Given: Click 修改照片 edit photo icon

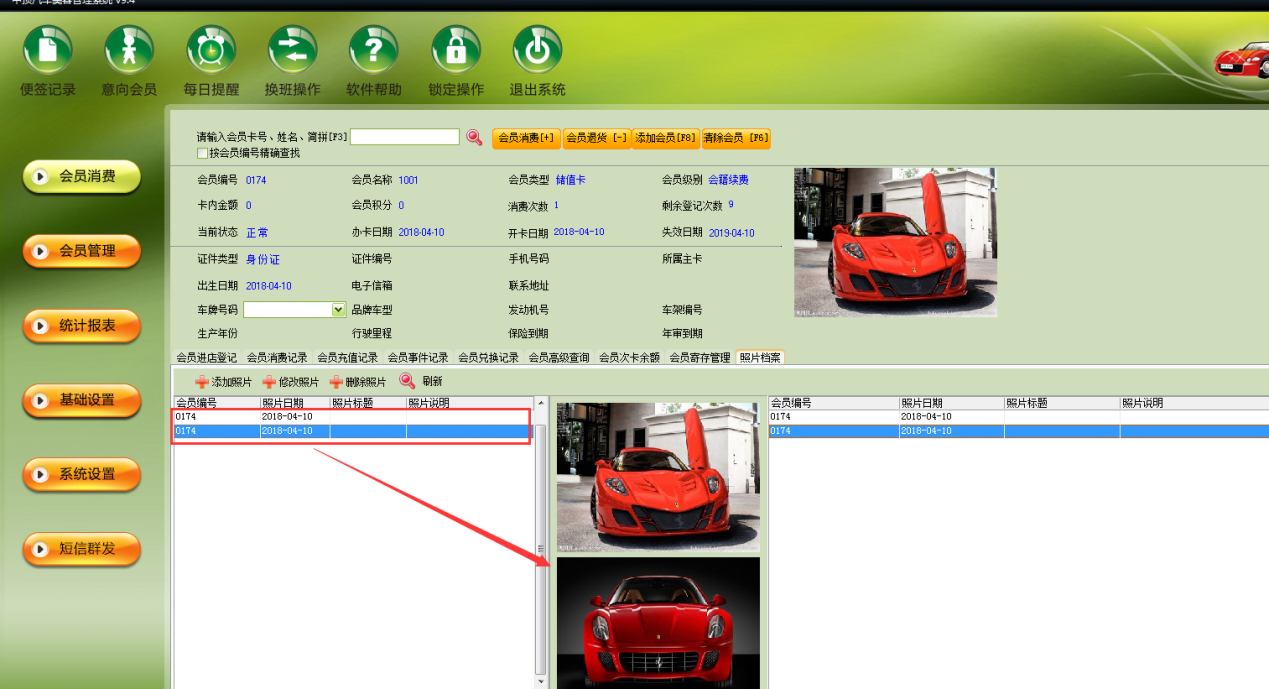Looking at the screenshot, I should tap(269, 382).
